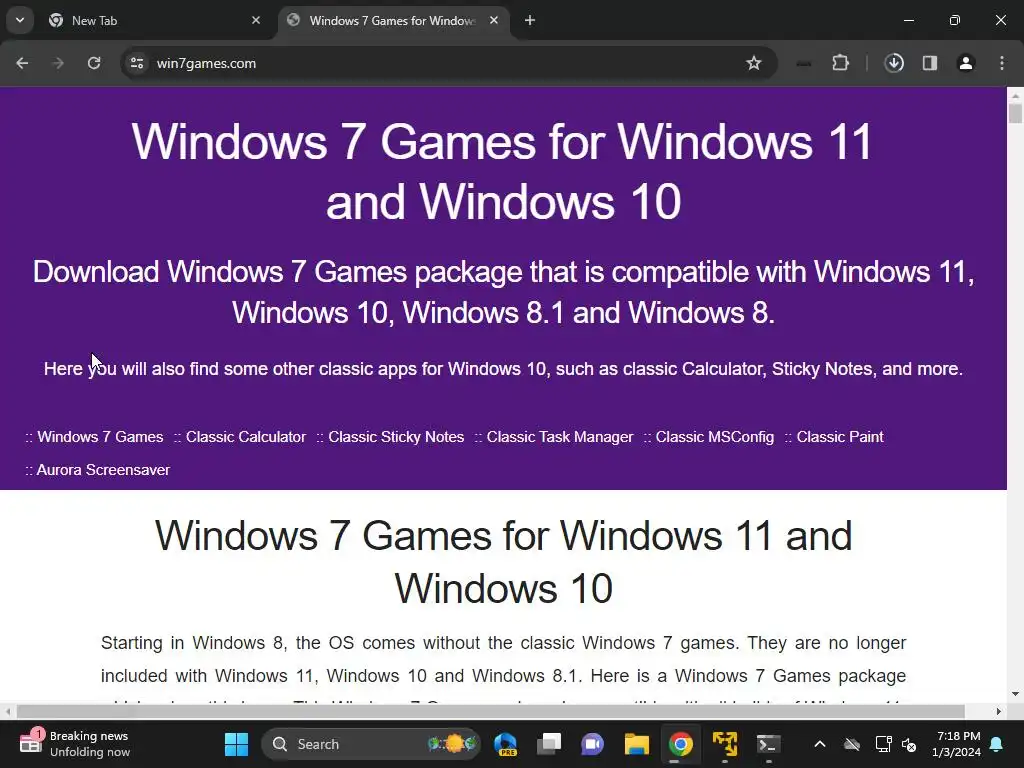Open File Explorer from the taskbar
The height and width of the screenshot is (768, 1024).
(x=636, y=744)
